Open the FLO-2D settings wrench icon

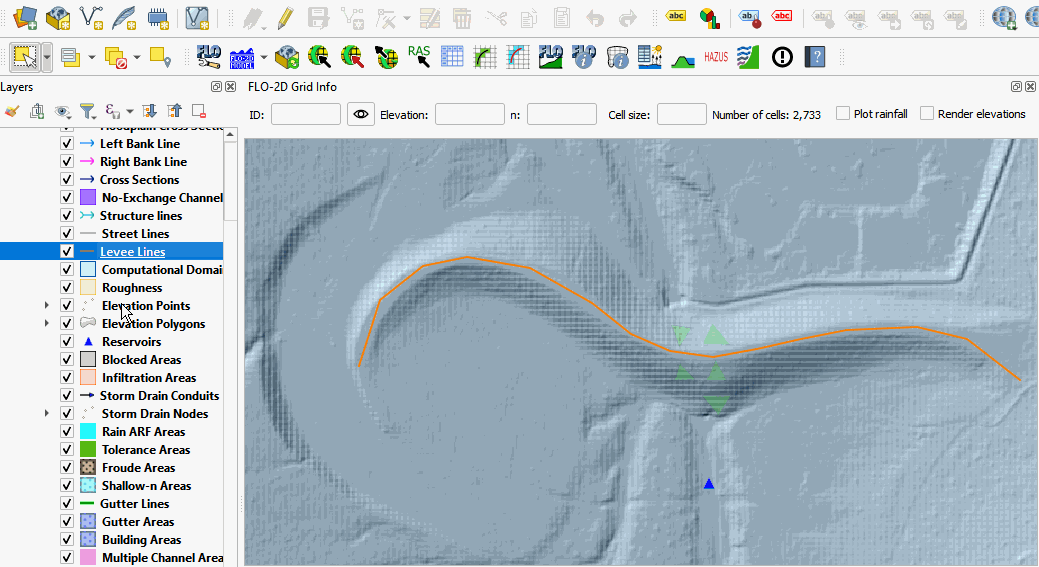pyautogui.click(x=208, y=57)
